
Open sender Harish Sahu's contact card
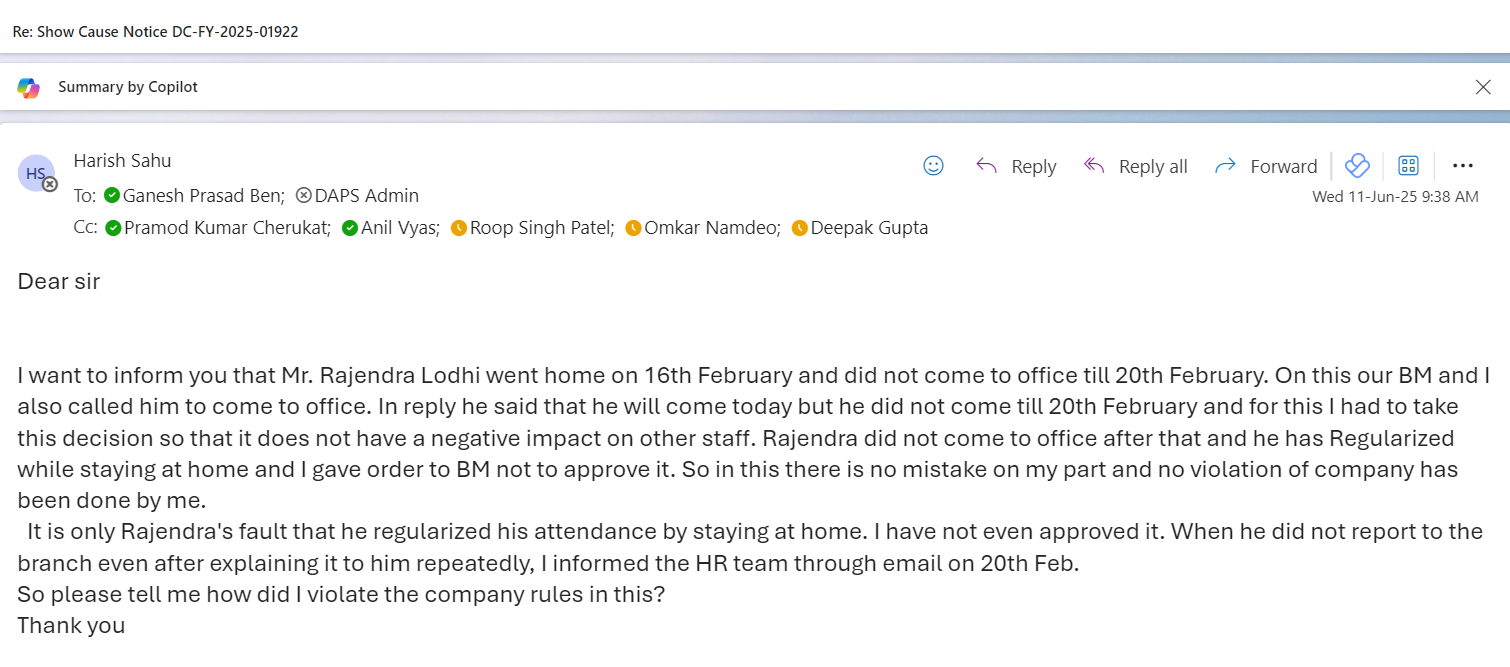122,160
